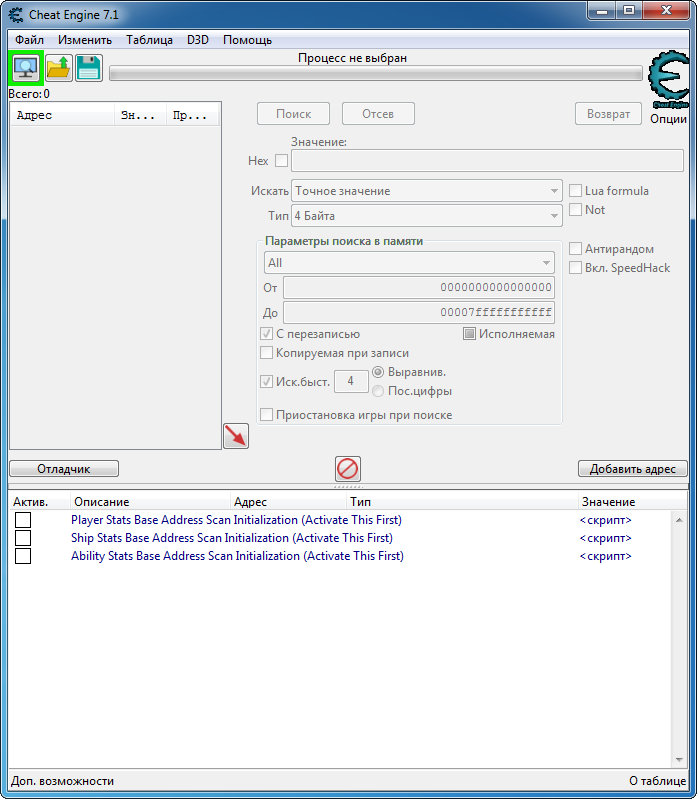Click the <скрипт> value of Ship Stats row
Image resolution: width=697 pixels, height=799 pixels.
[x=606, y=538]
